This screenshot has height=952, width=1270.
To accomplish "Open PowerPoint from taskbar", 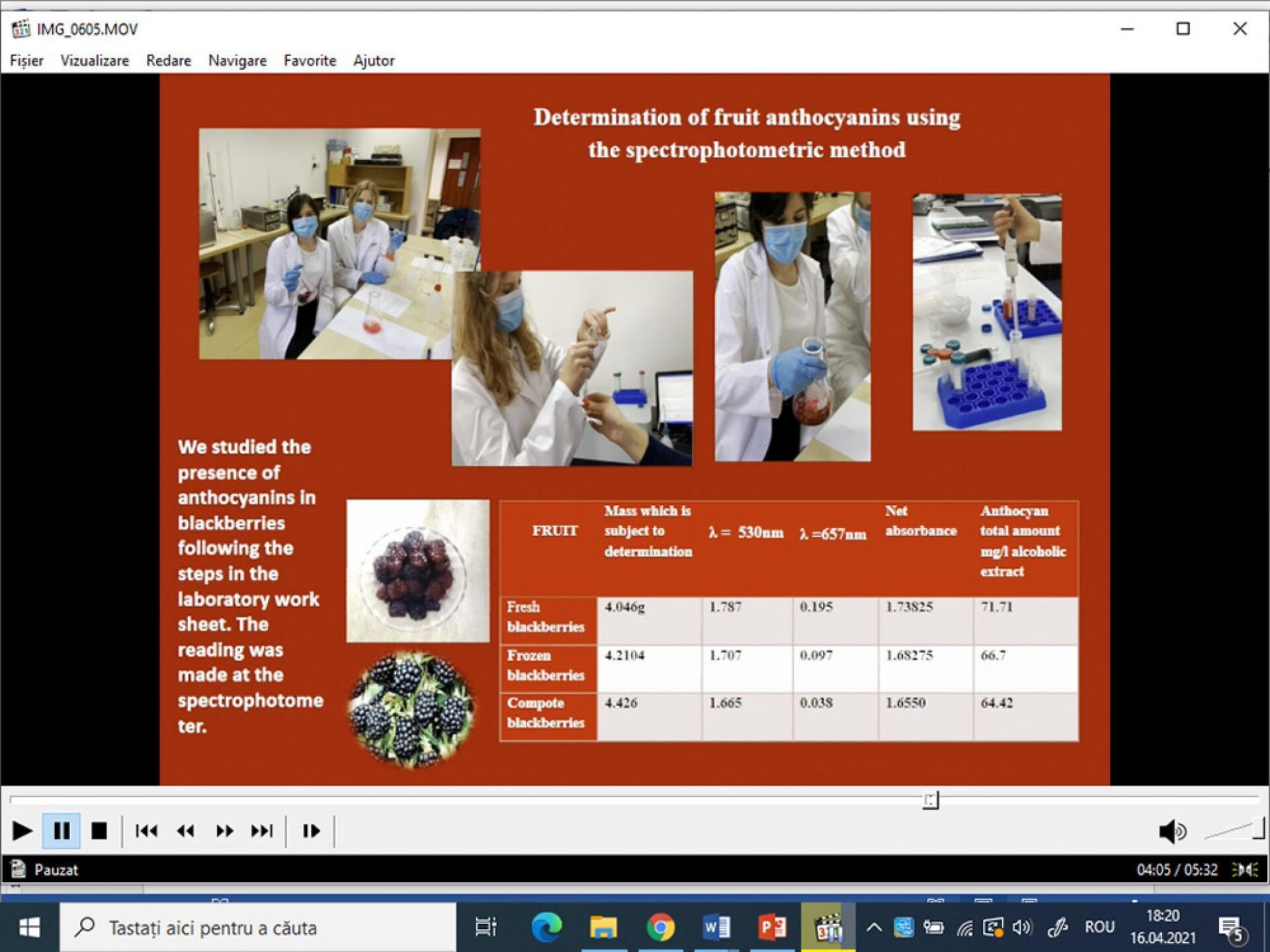I will click(x=773, y=928).
